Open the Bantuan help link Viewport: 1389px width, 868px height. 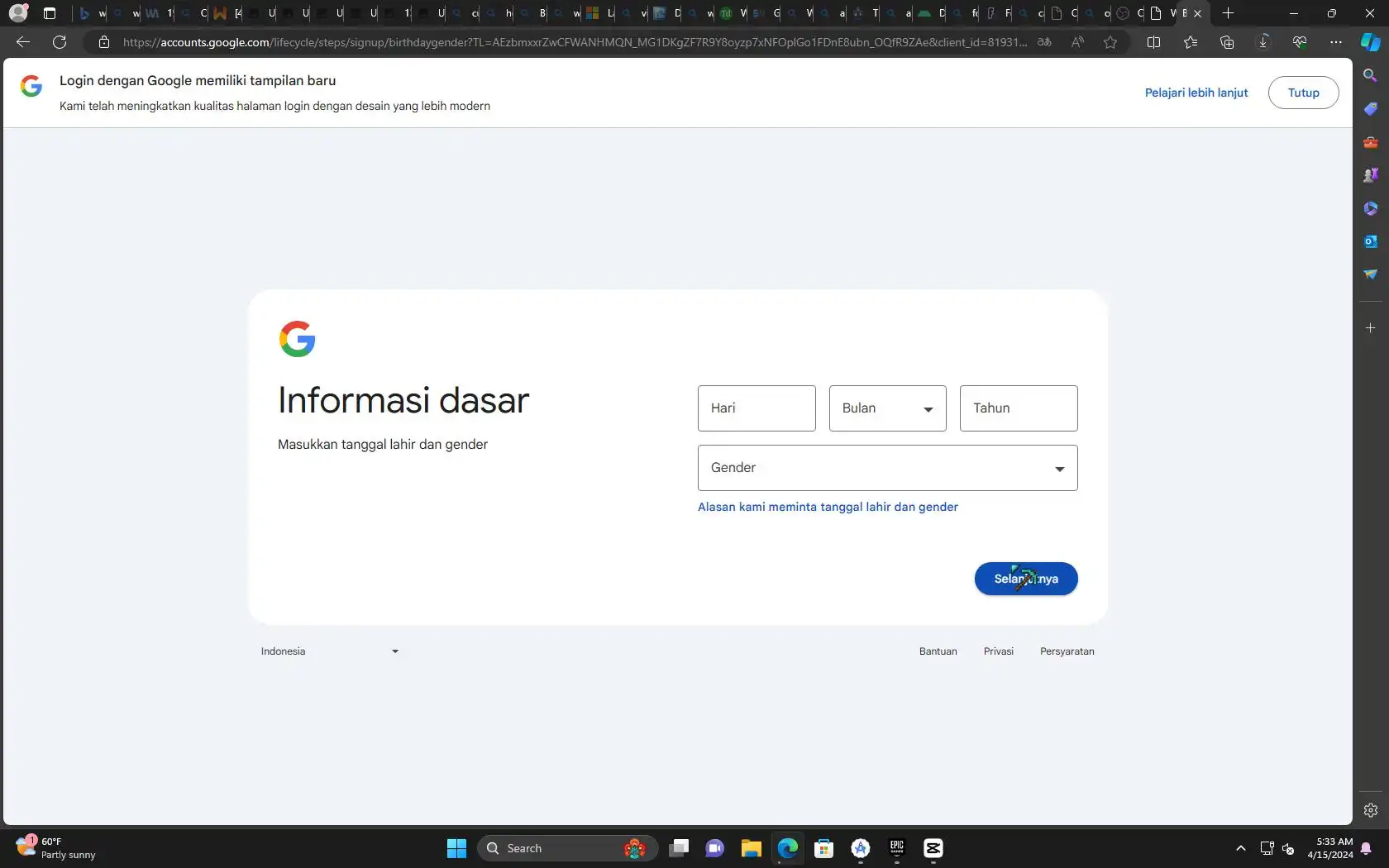[x=938, y=651]
